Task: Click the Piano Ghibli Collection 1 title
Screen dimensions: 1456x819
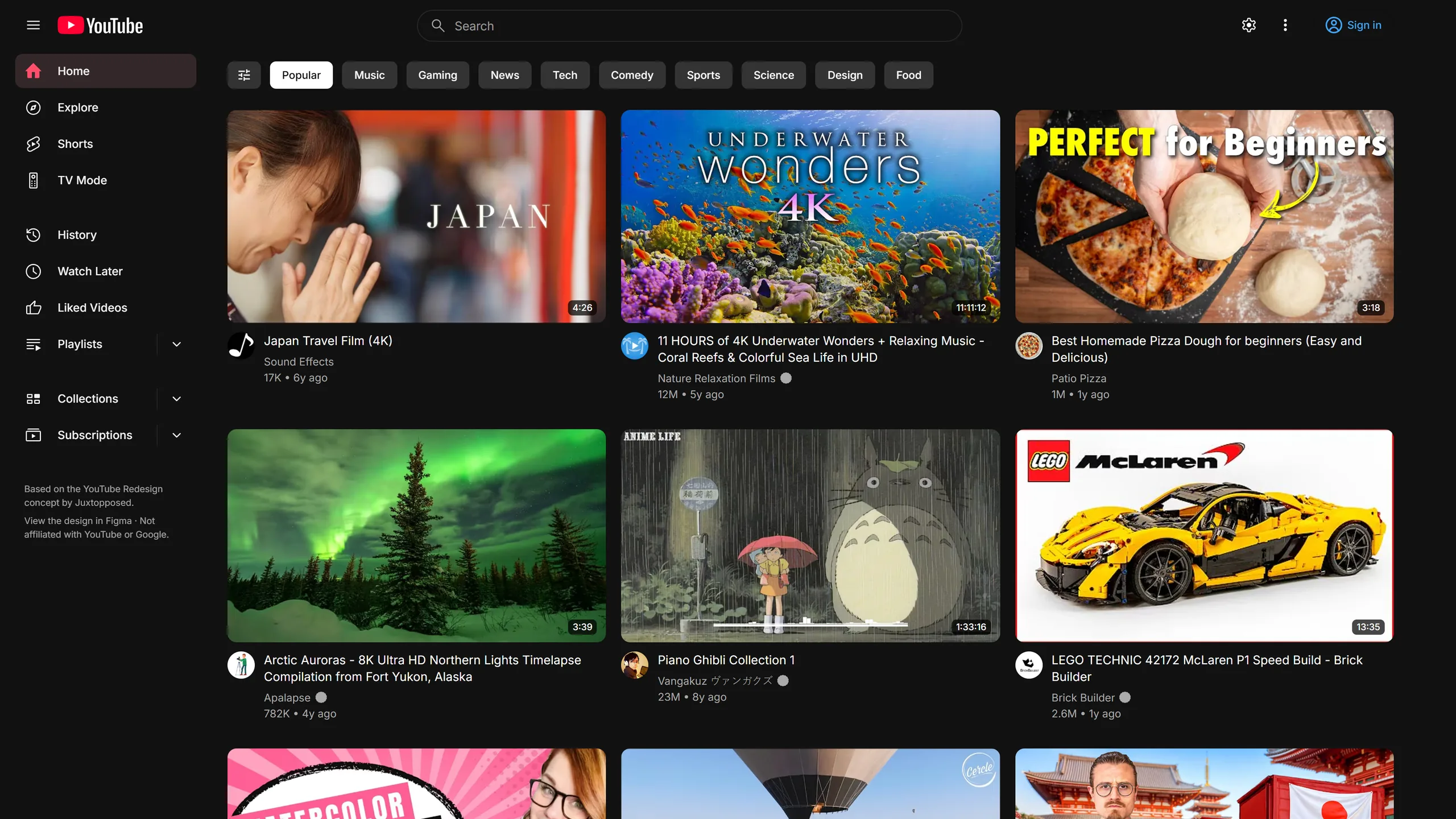Action: [726, 660]
